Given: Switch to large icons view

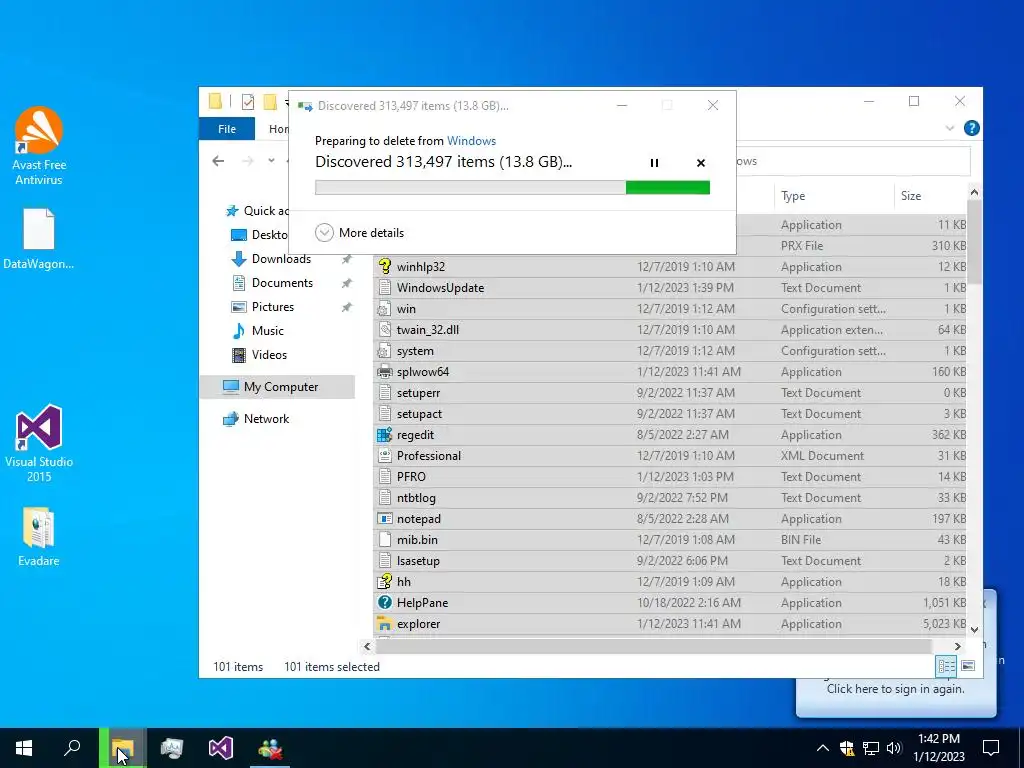Looking at the screenshot, I should tap(968, 666).
